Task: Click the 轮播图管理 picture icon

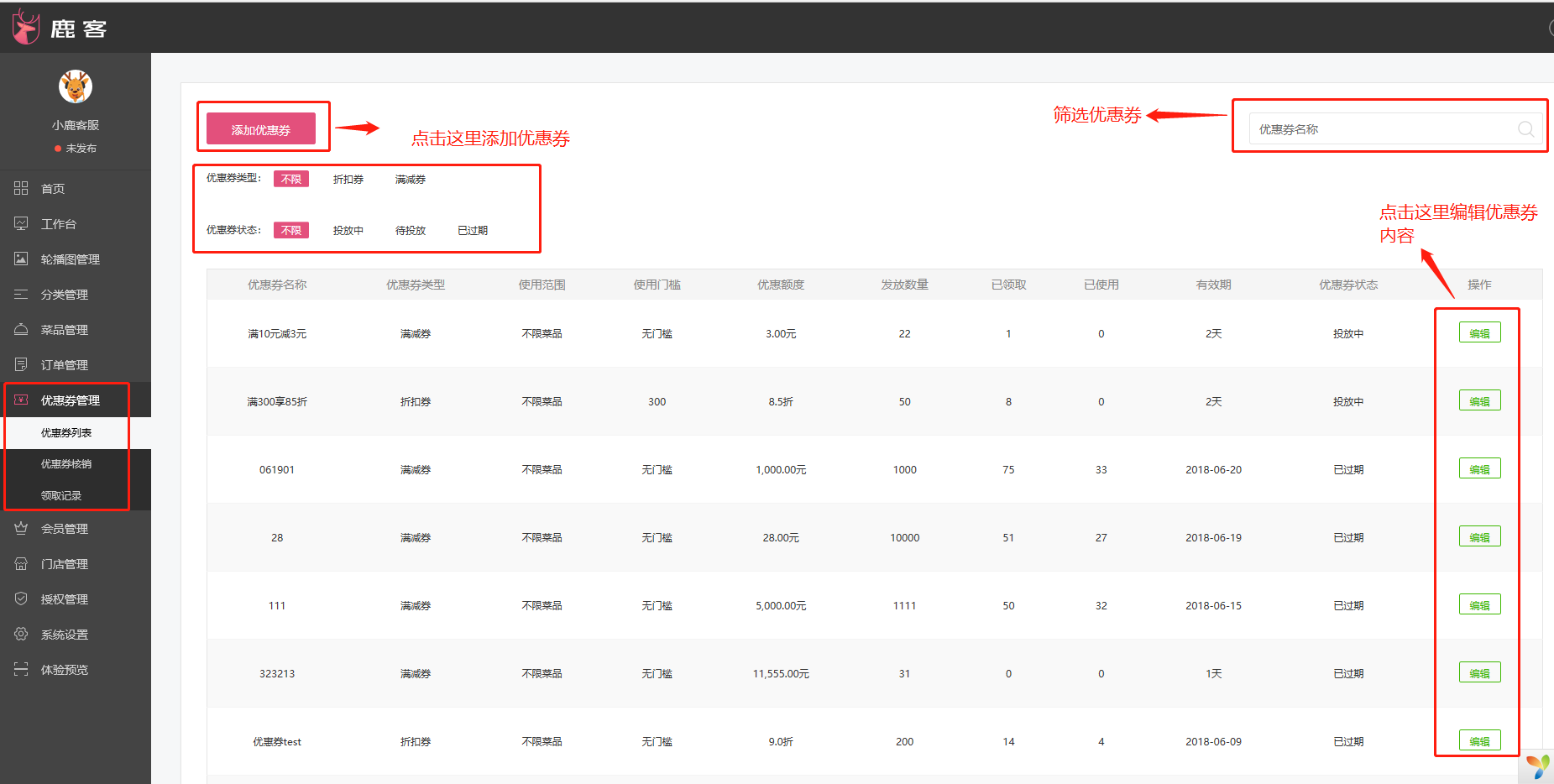Action: click(x=21, y=259)
